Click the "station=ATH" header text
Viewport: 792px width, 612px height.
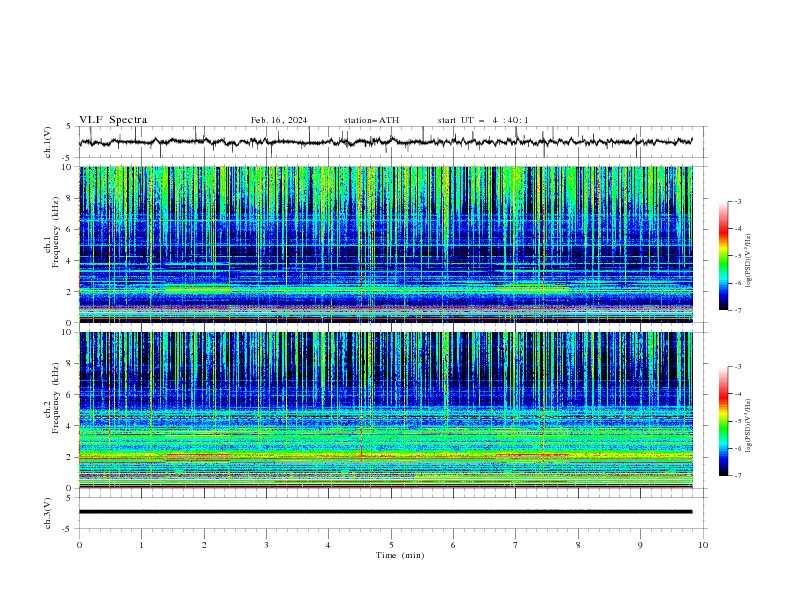(371, 120)
